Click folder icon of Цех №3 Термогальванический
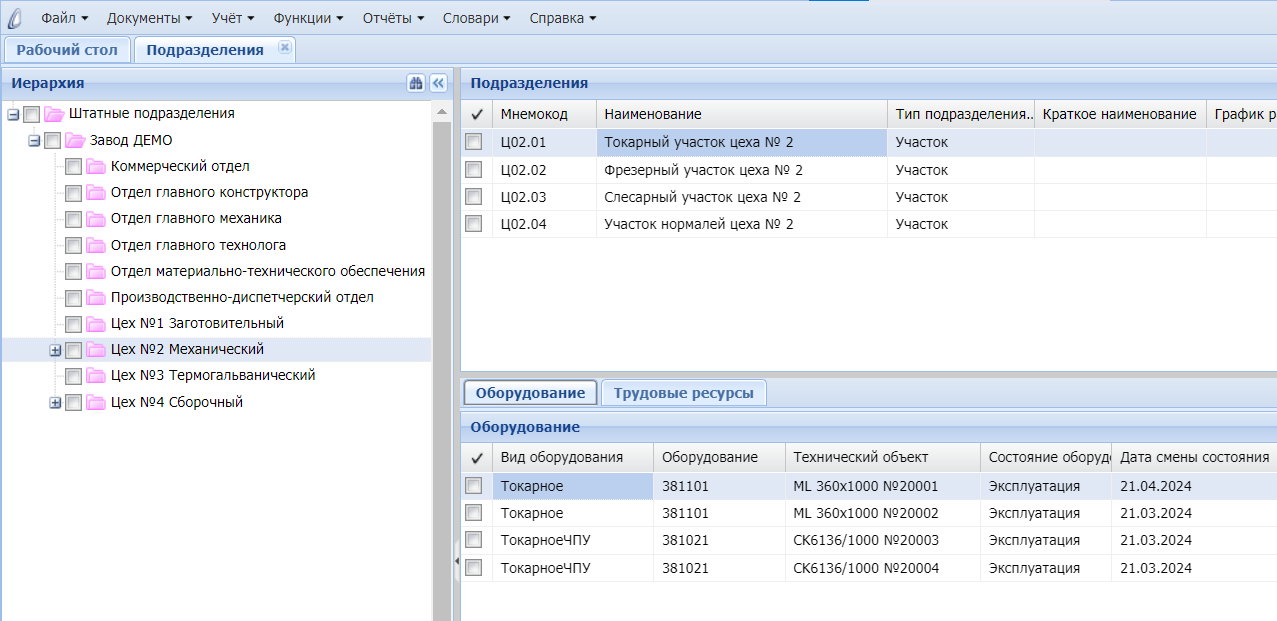Screen dimensions: 1277x621 tap(96, 376)
